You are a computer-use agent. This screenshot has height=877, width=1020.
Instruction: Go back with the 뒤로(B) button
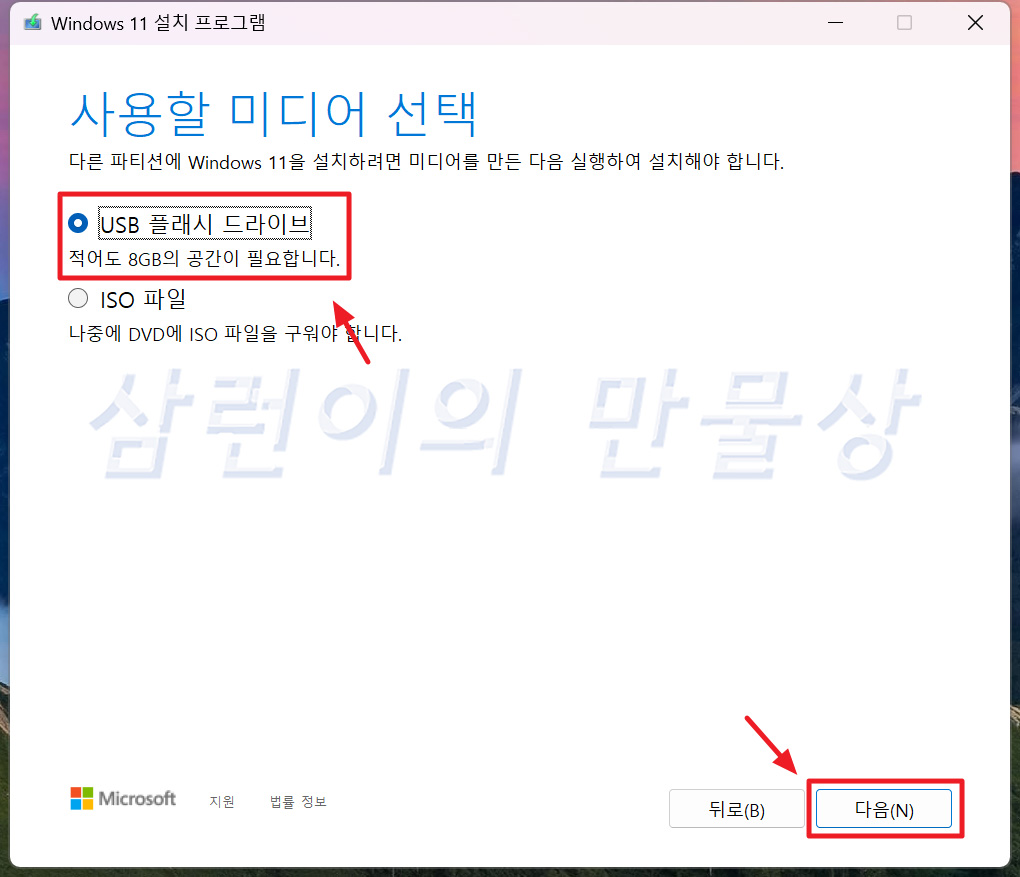coord(736,809)
